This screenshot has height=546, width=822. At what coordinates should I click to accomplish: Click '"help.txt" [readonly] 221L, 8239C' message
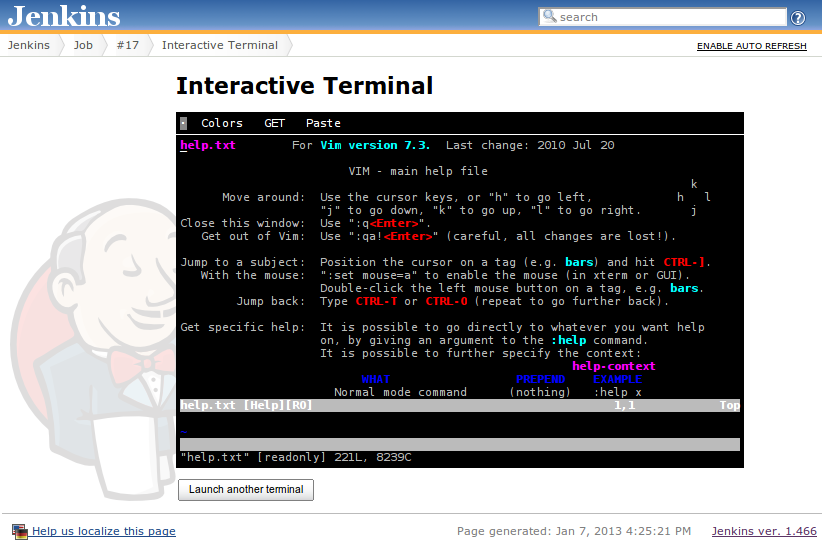coord(296,457)
